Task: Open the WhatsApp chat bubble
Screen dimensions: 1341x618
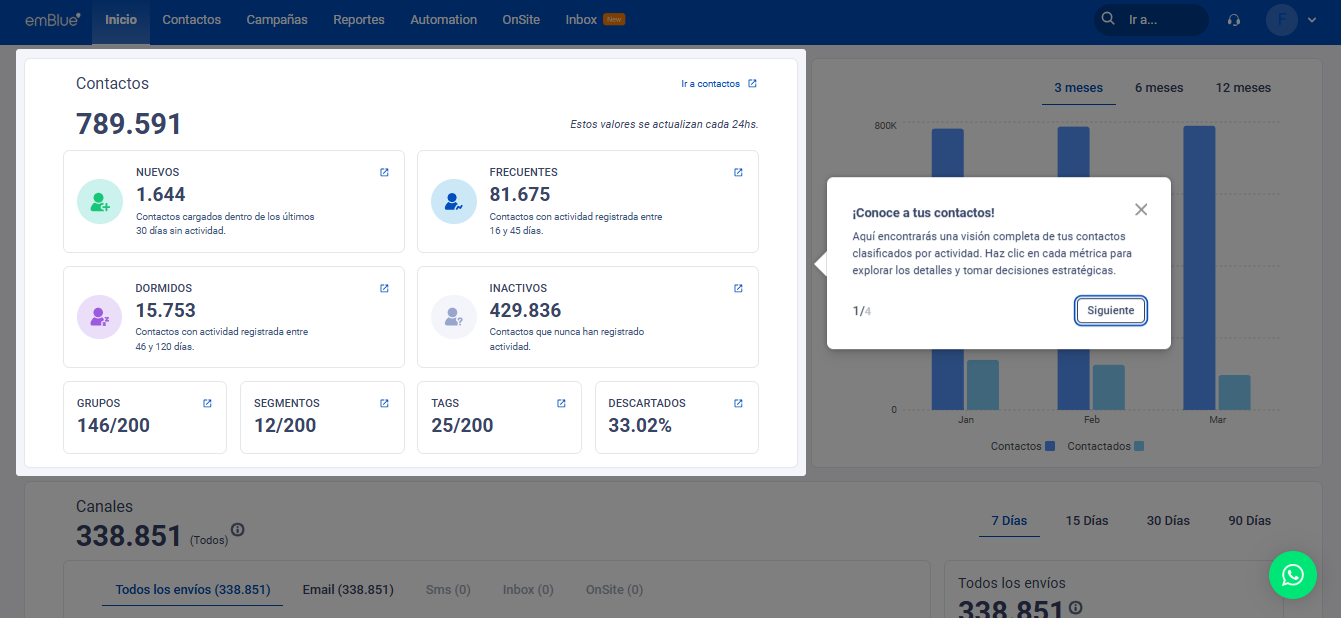Action: pyautogui.click(x=1293, y=575)
